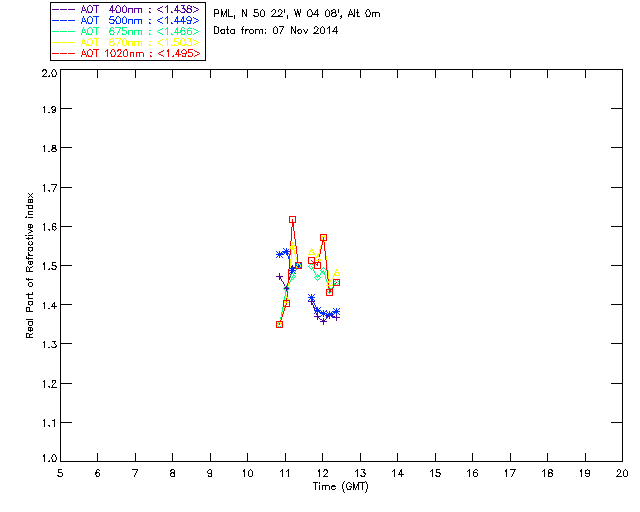Click the red dashed line legend sample
Screen dimensions: 640x512
tap(64, 53)
